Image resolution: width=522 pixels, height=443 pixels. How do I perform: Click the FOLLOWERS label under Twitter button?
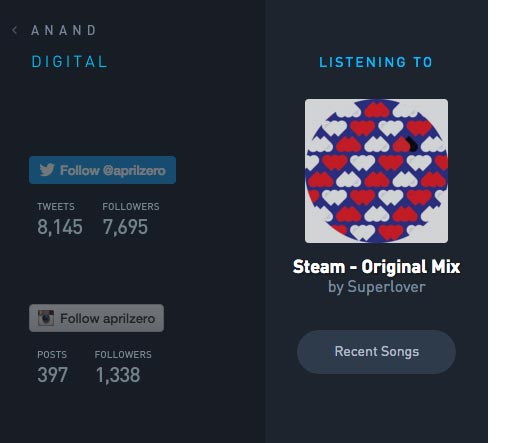click(x=131, y=207)
